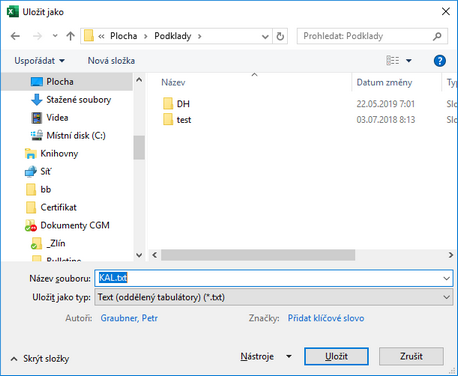Open the _Zlín folder in sidebar
Viewport: 458px width, 376px height.
coord(56,244)
